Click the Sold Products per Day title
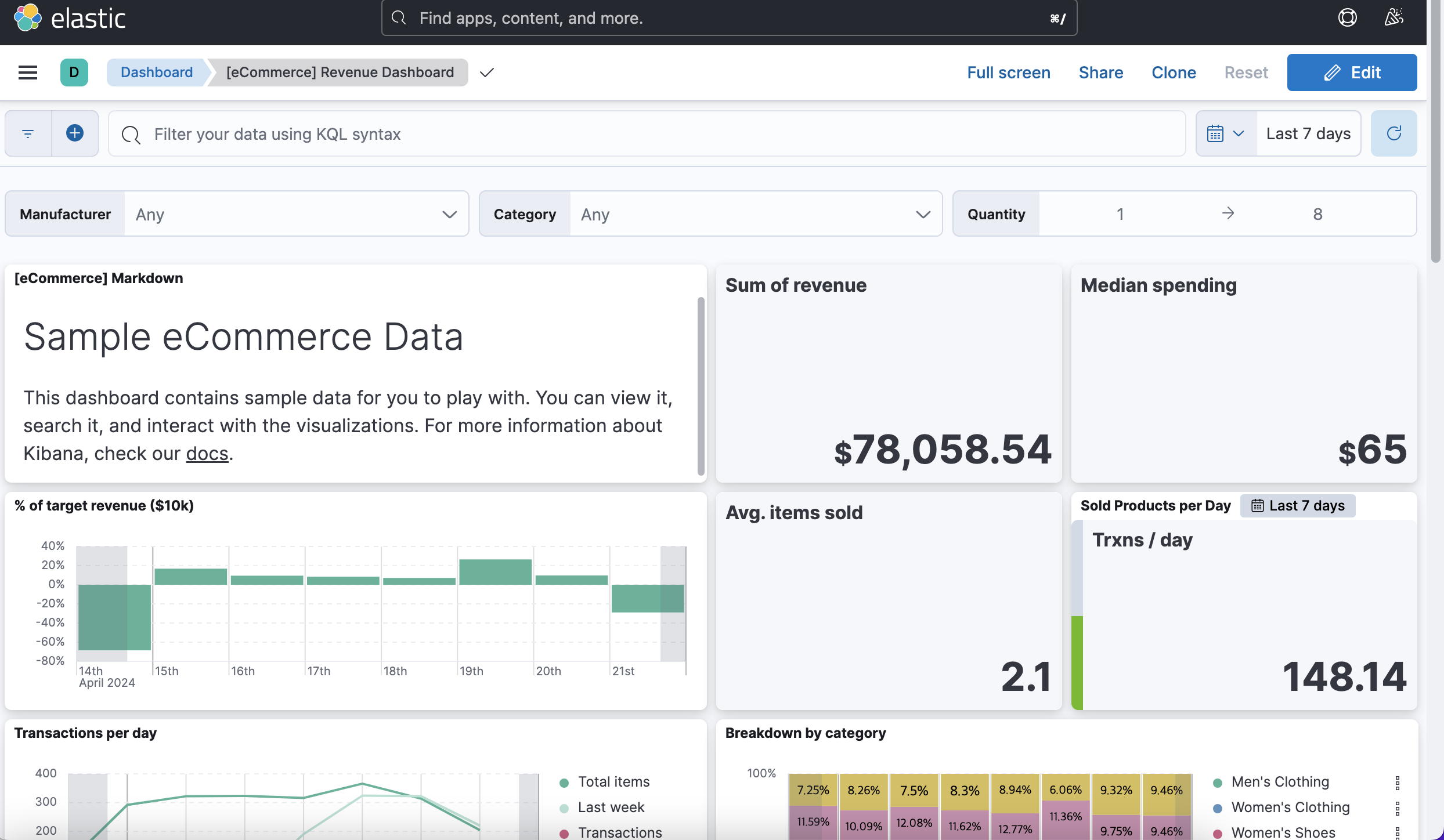This screenshot has width=1444, height=840. 1156,505
